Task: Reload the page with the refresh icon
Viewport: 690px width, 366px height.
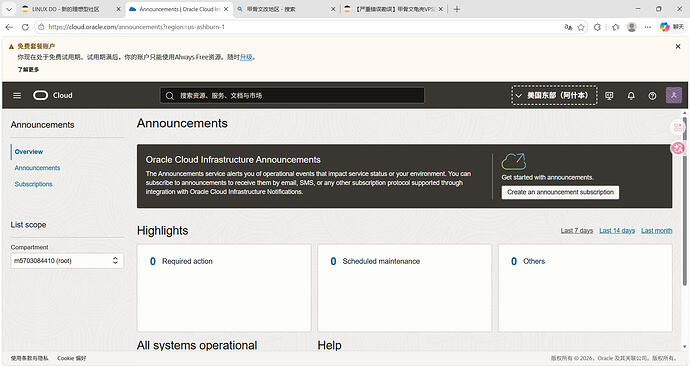Action: click(x=25, y=27)
